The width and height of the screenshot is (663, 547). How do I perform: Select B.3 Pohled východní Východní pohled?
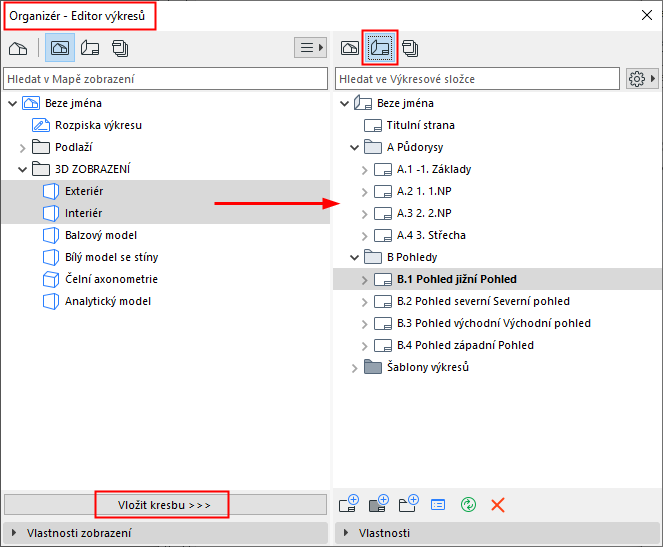coord(494,323)
